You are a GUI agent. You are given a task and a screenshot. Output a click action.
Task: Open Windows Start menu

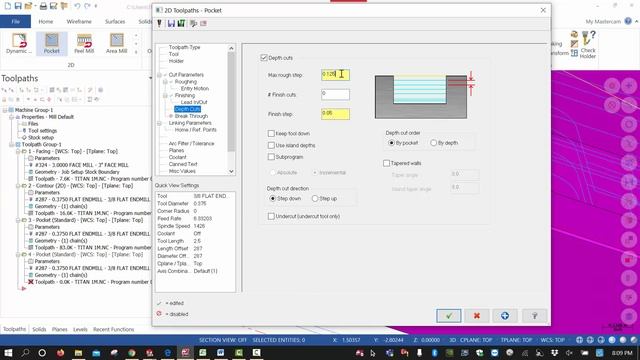[7, 353]
